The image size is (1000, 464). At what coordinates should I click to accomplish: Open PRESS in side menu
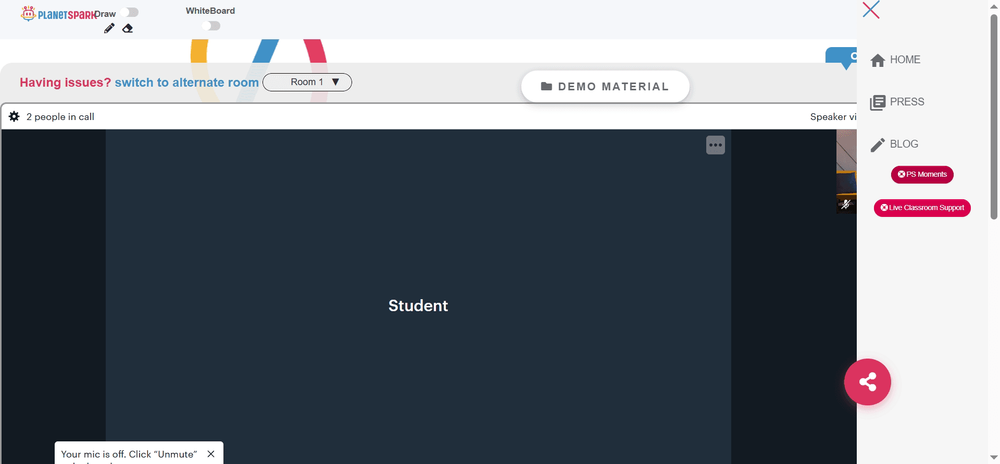(898, 102)
